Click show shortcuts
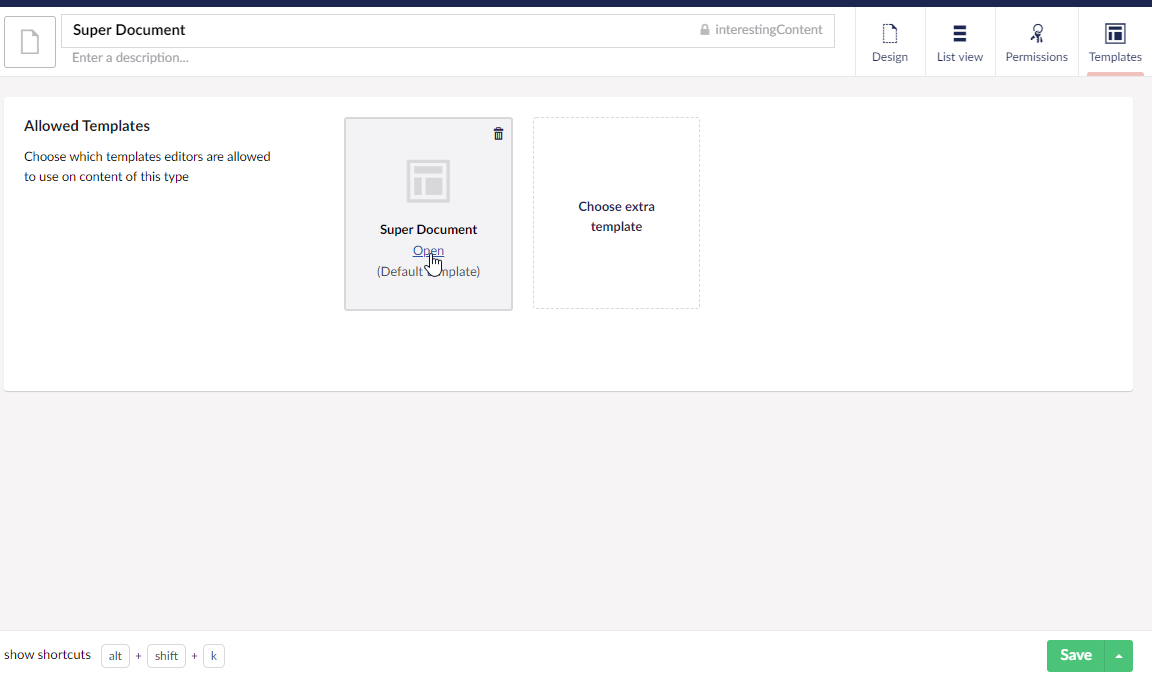Screen dimensions: 1152x680 47,655
